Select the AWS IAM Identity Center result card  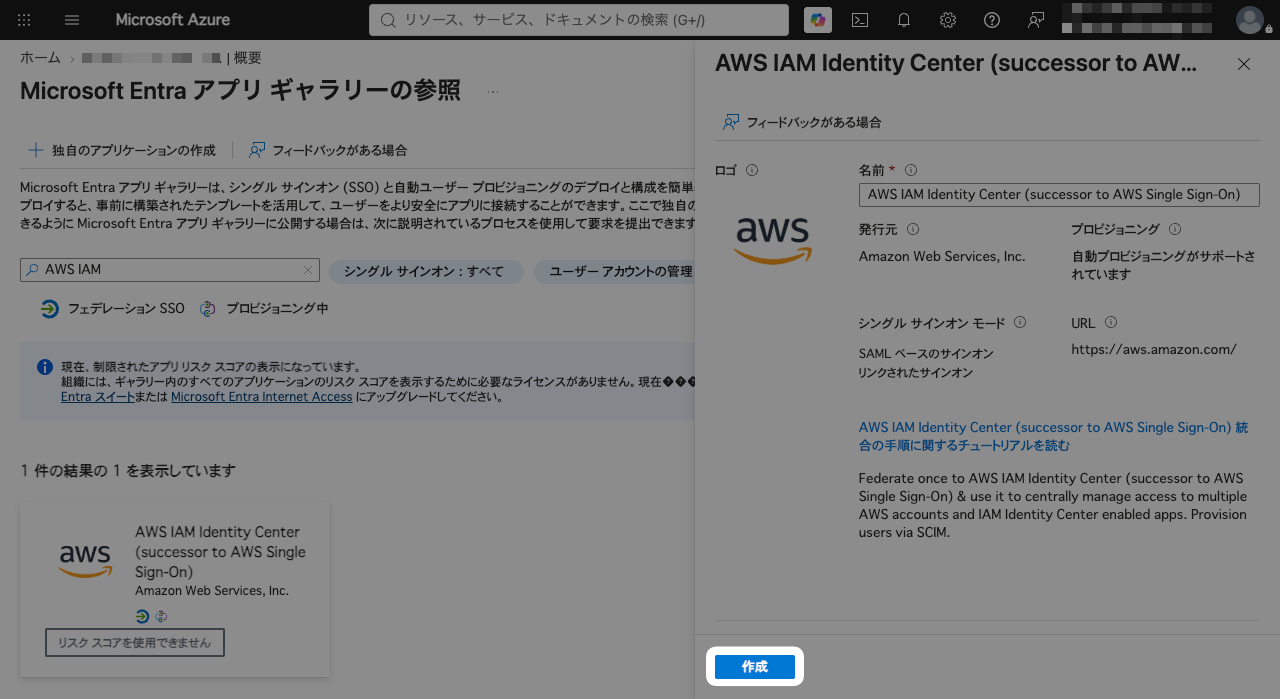[x=175, y=588]
